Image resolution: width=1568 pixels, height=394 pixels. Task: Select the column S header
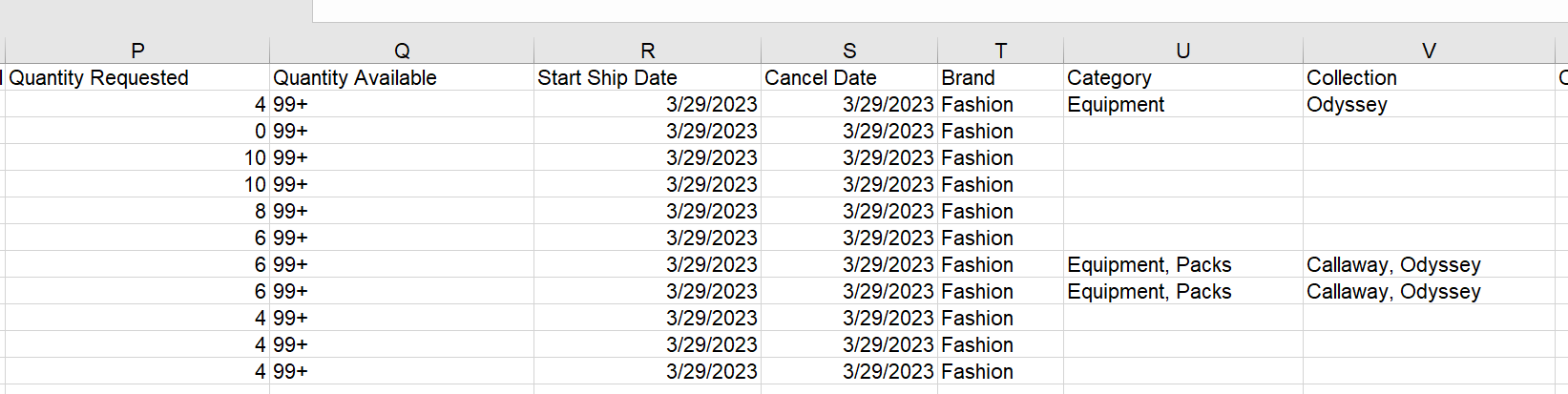click(x=849, y=51)
